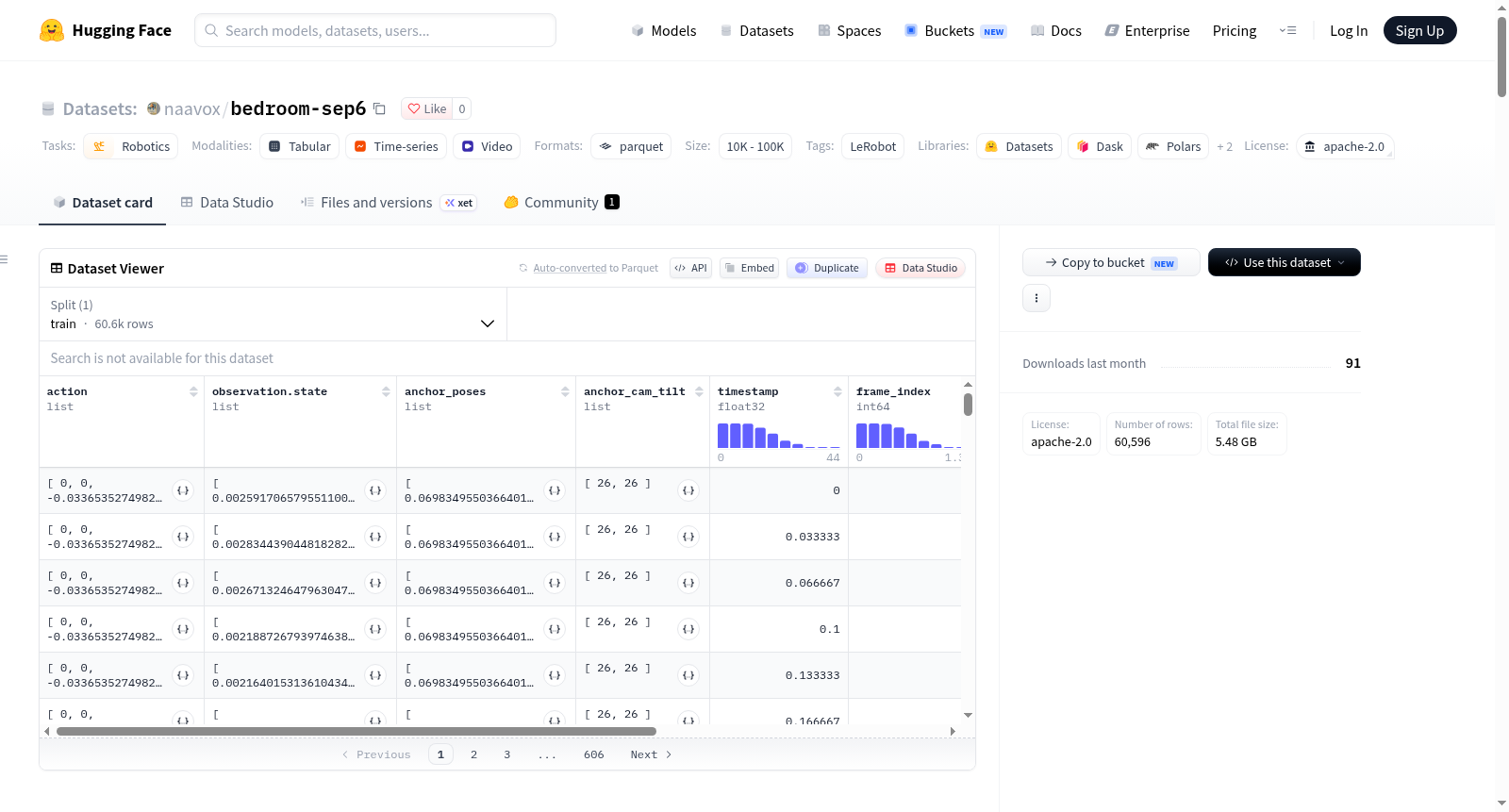Open the Spaces menu item
This screenshot has height=812, width=1509.
tap(850, 30)
